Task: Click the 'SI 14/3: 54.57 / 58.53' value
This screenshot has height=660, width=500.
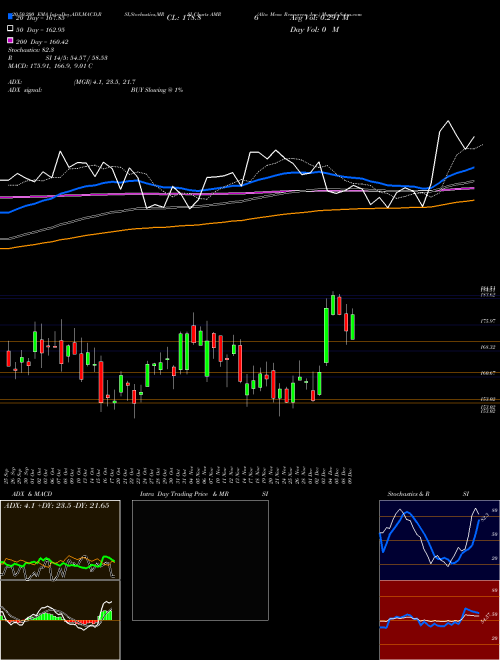Action: pos(77,58)
